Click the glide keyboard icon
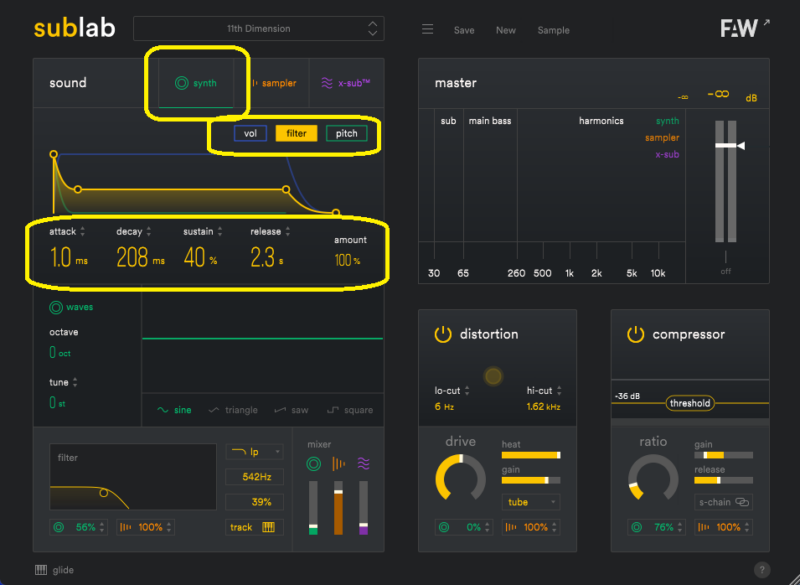 [x=41, y=570]
